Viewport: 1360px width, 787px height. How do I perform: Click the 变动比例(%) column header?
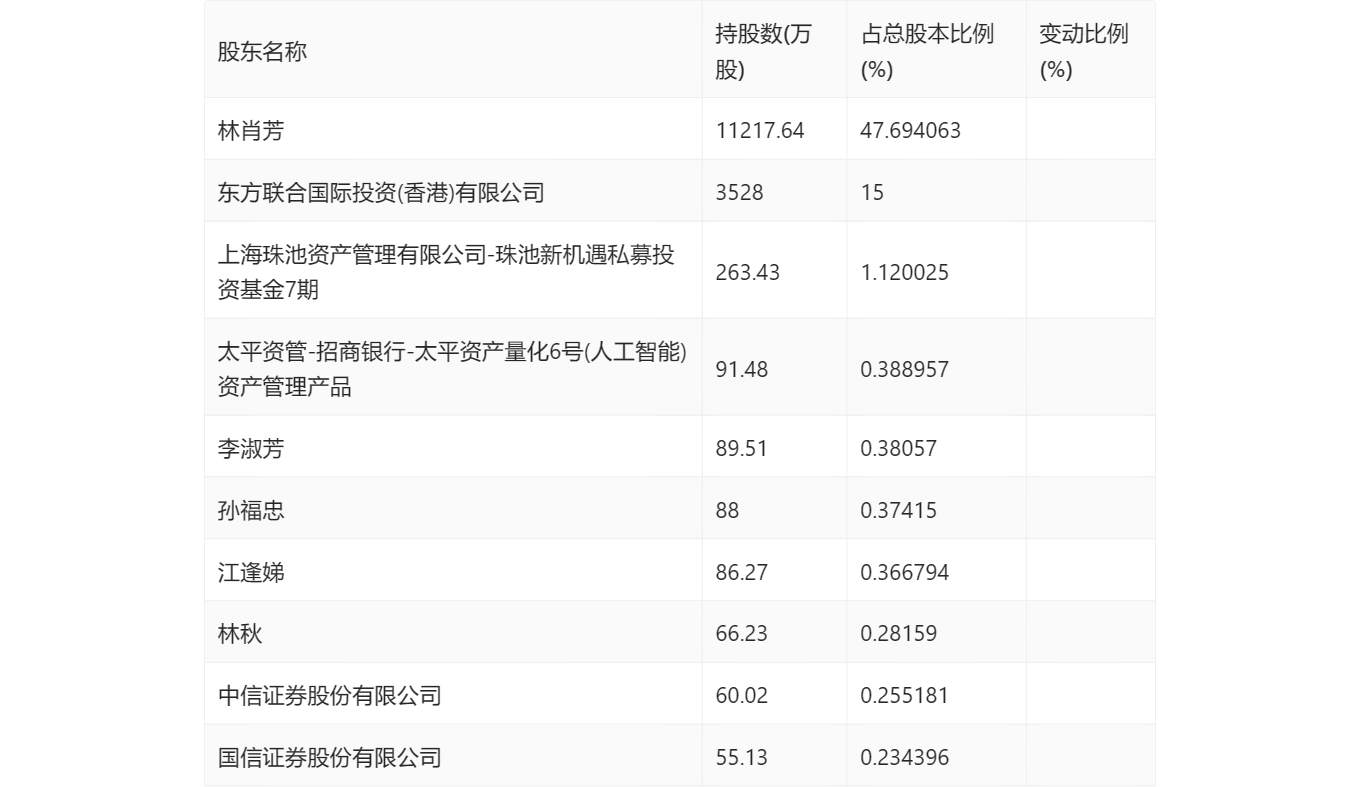point(1083,52)
